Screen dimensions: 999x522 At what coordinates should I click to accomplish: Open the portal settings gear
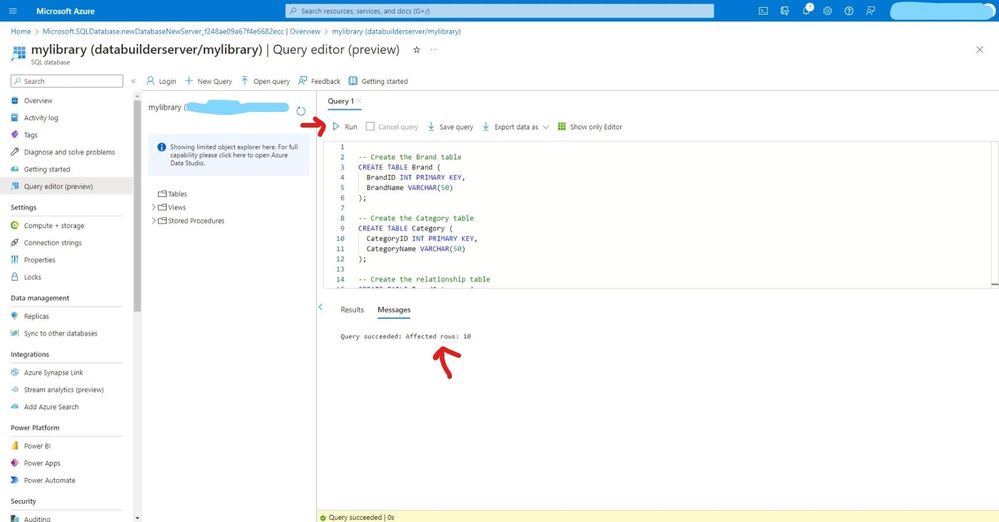[828, 11]
